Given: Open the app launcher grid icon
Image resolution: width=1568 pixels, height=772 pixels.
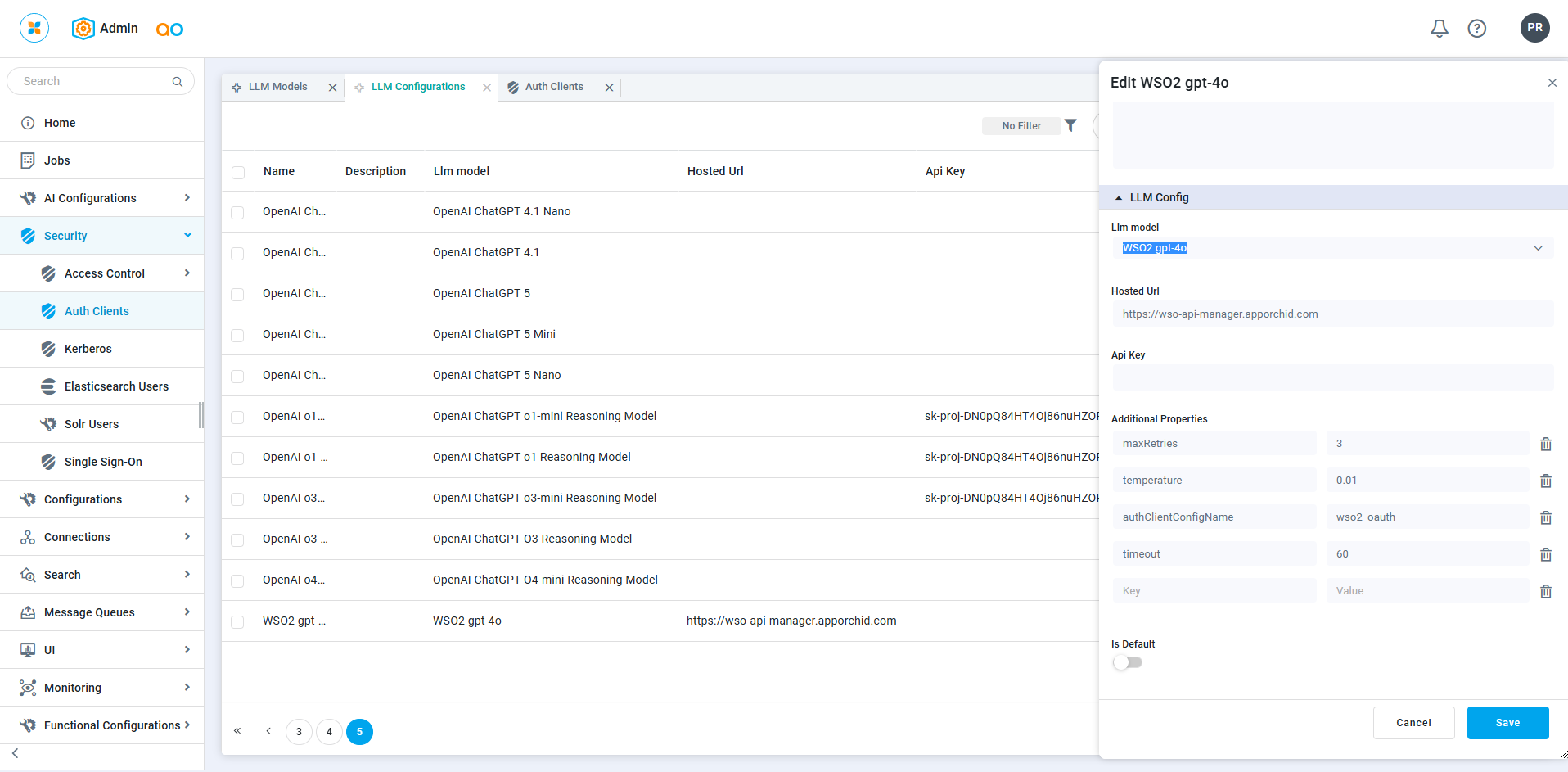Looking at the screenshot, I should pos(34,28).
